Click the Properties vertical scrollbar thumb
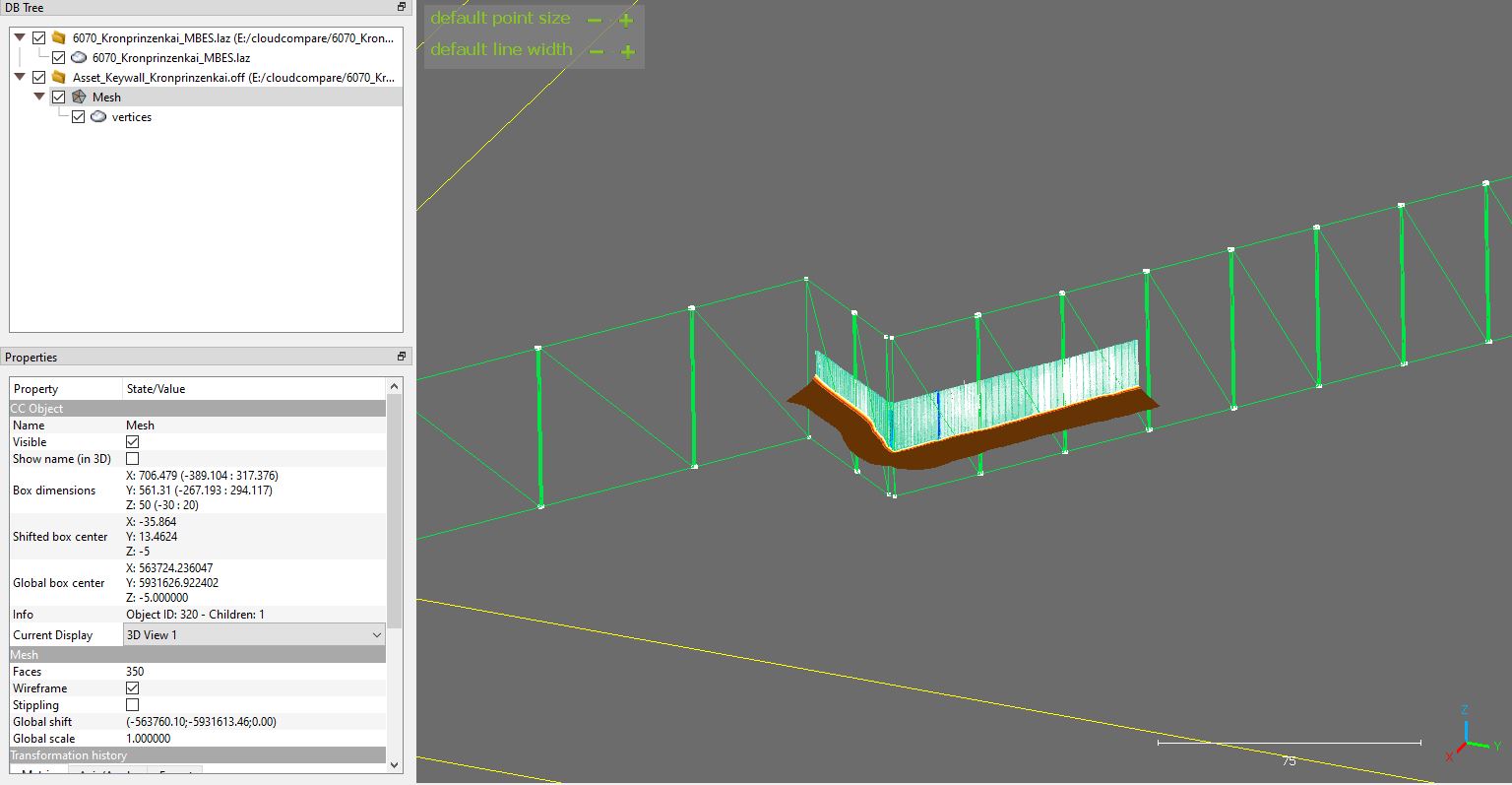This screenshot has width=1512, height=785. coord(394,511)
